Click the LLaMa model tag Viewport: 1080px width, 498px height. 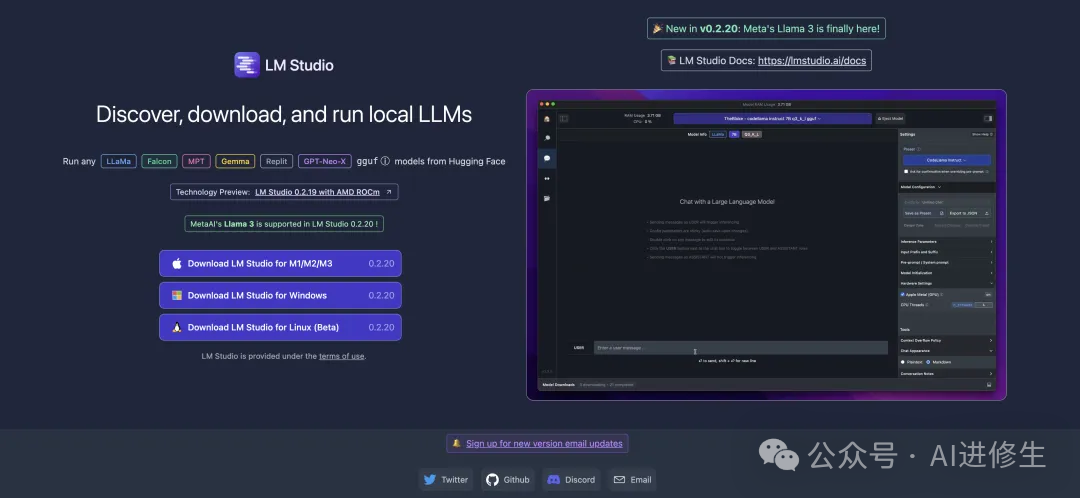(x=118, y=161)
